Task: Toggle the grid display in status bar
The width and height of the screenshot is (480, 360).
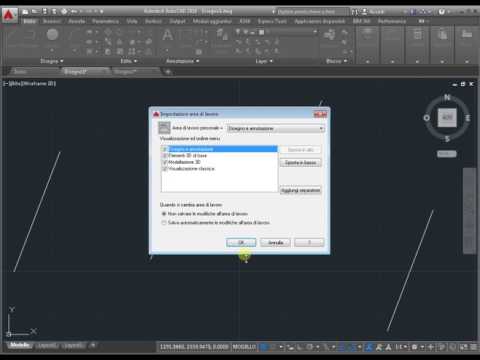Action: (264, 347)
